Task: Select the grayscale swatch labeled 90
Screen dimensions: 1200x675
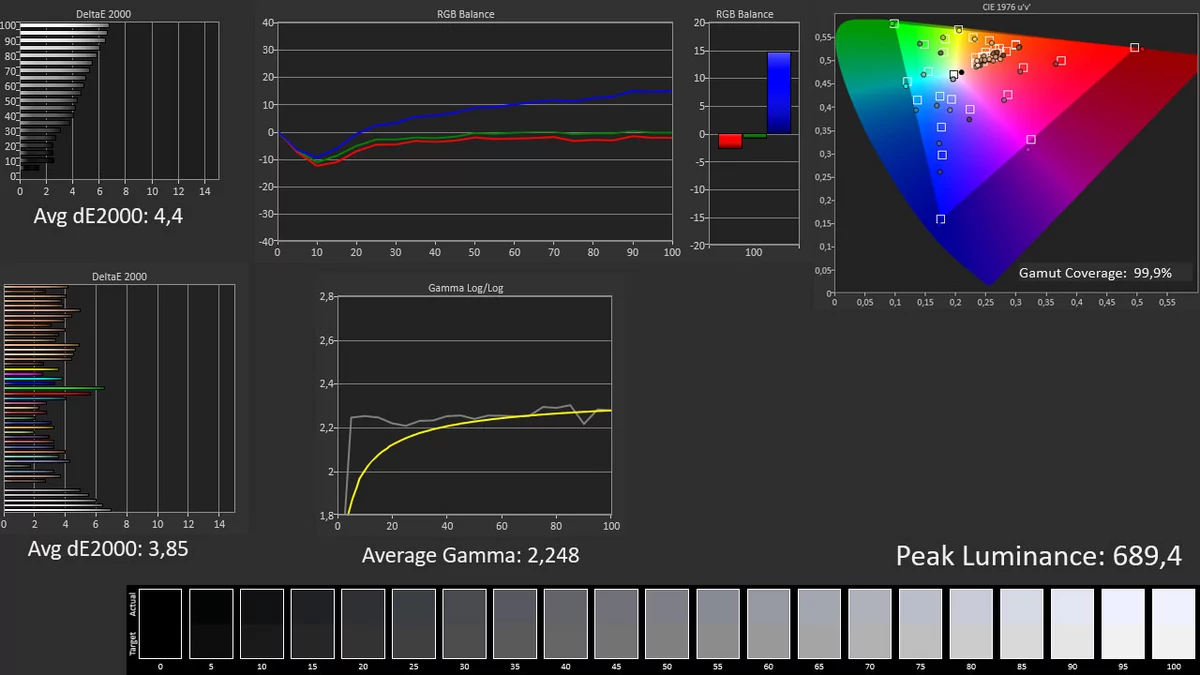Action: point(1072,623)
